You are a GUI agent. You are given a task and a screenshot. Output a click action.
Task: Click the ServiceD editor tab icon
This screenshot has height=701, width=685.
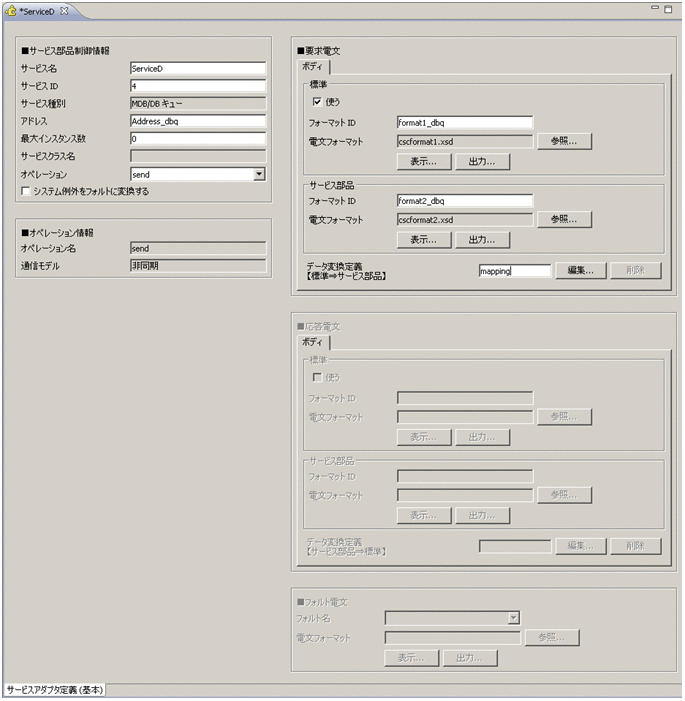click(x=11, y=9)
